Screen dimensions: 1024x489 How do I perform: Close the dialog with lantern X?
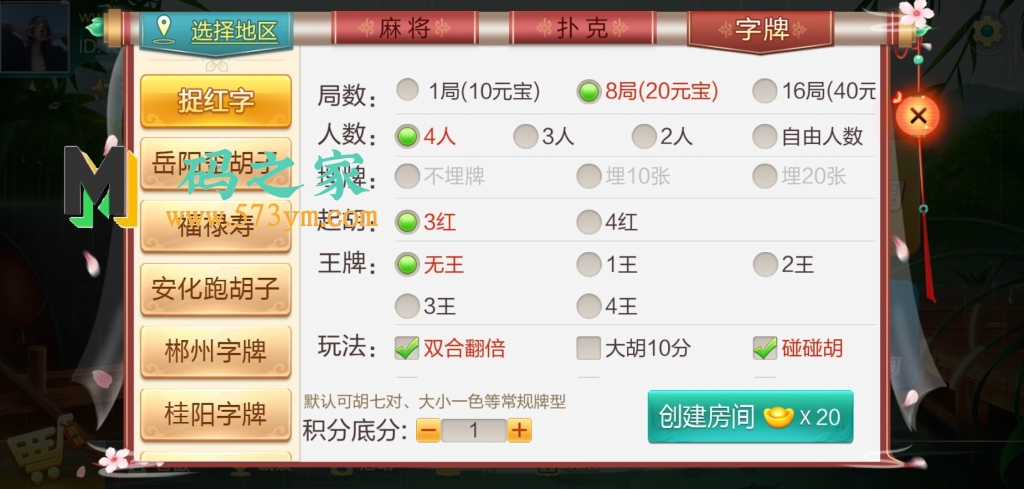point(918,116)
